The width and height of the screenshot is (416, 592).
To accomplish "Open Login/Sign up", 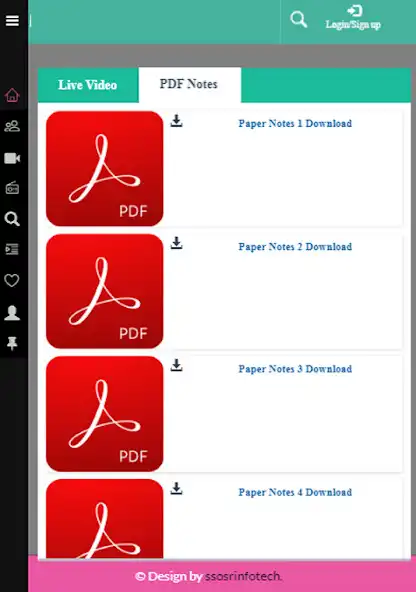I will (x=353, y=17).
